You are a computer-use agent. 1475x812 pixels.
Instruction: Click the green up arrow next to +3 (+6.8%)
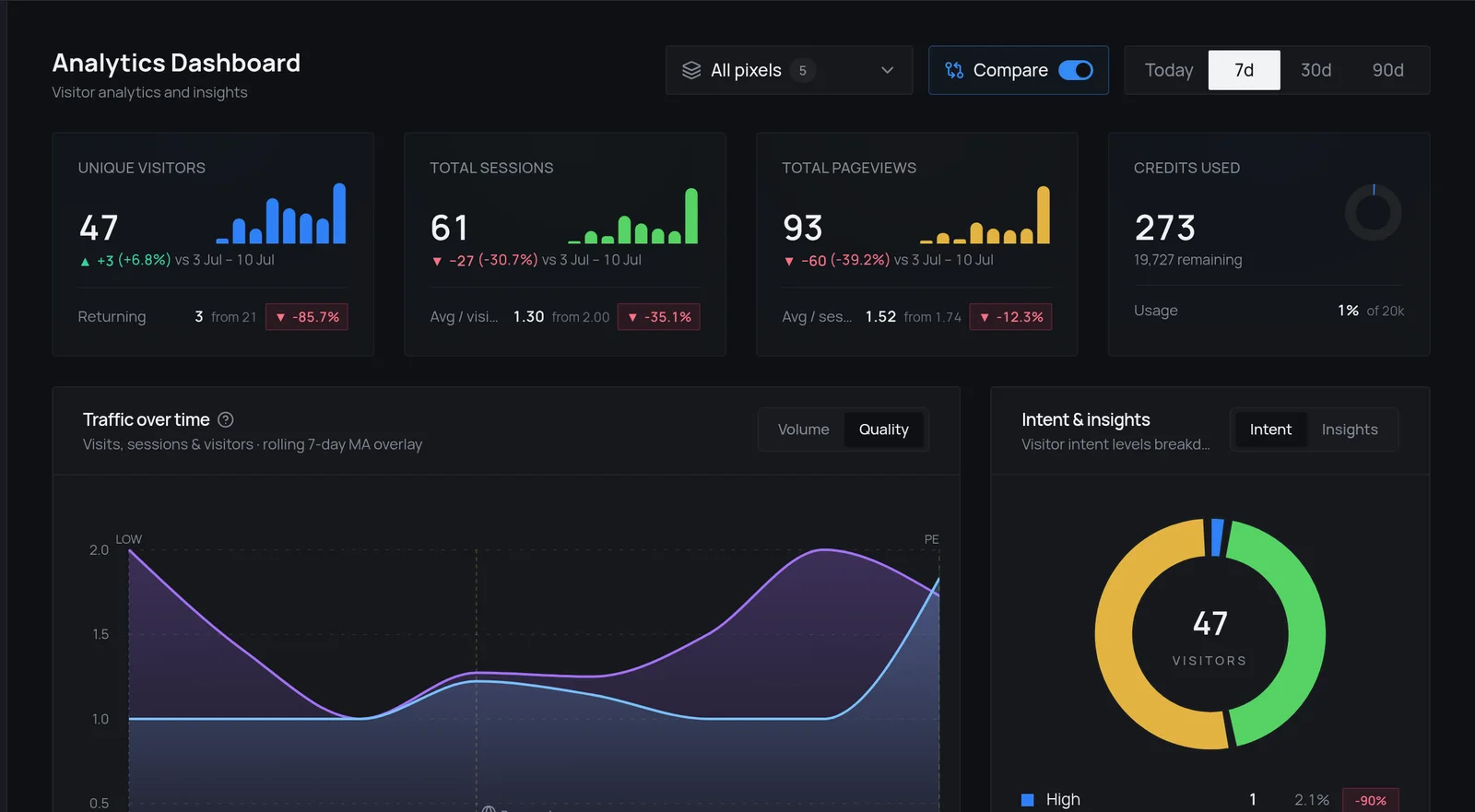(x=85, y=262)
